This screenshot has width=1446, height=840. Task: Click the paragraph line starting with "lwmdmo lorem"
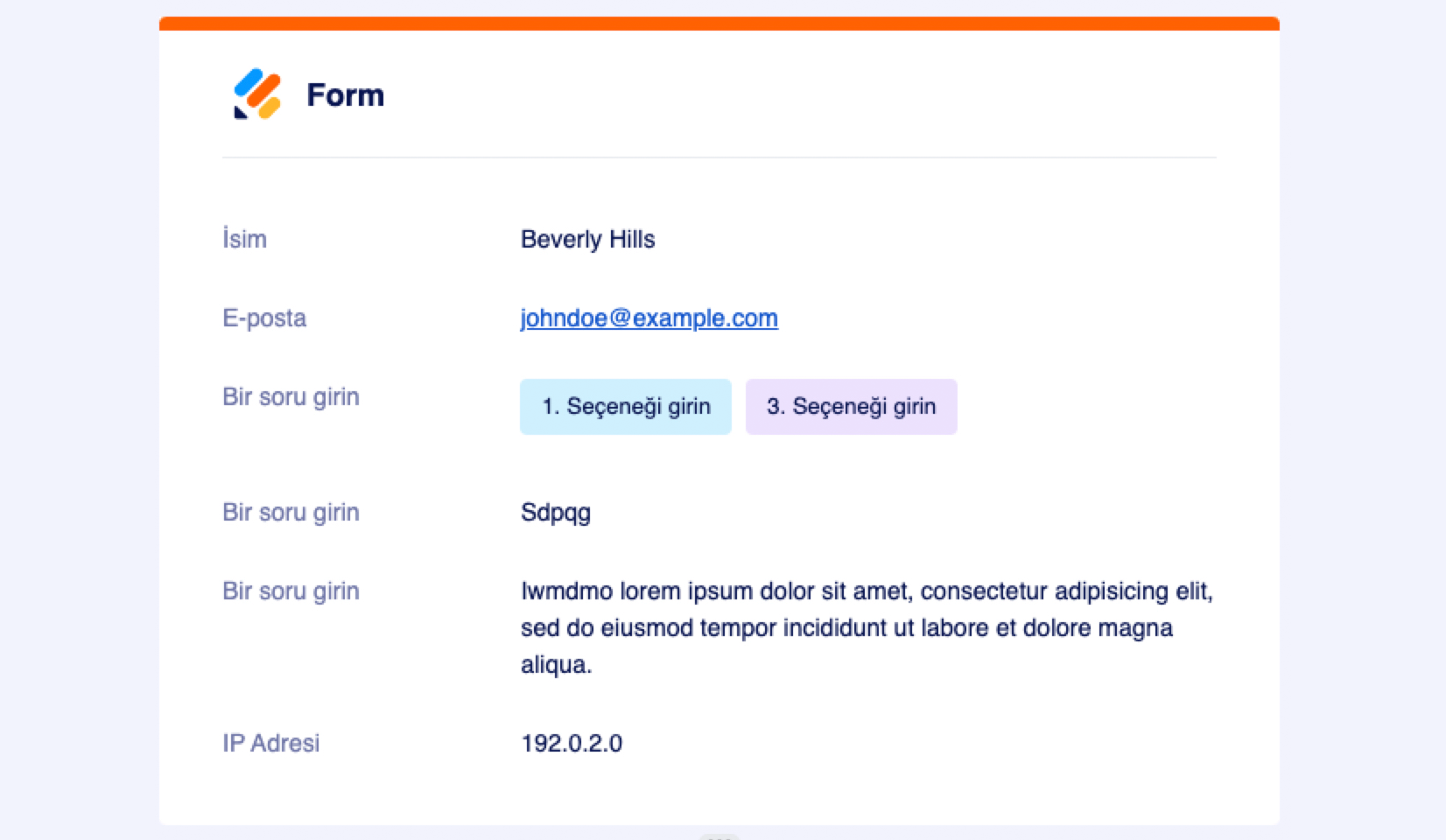pos(866,591)
